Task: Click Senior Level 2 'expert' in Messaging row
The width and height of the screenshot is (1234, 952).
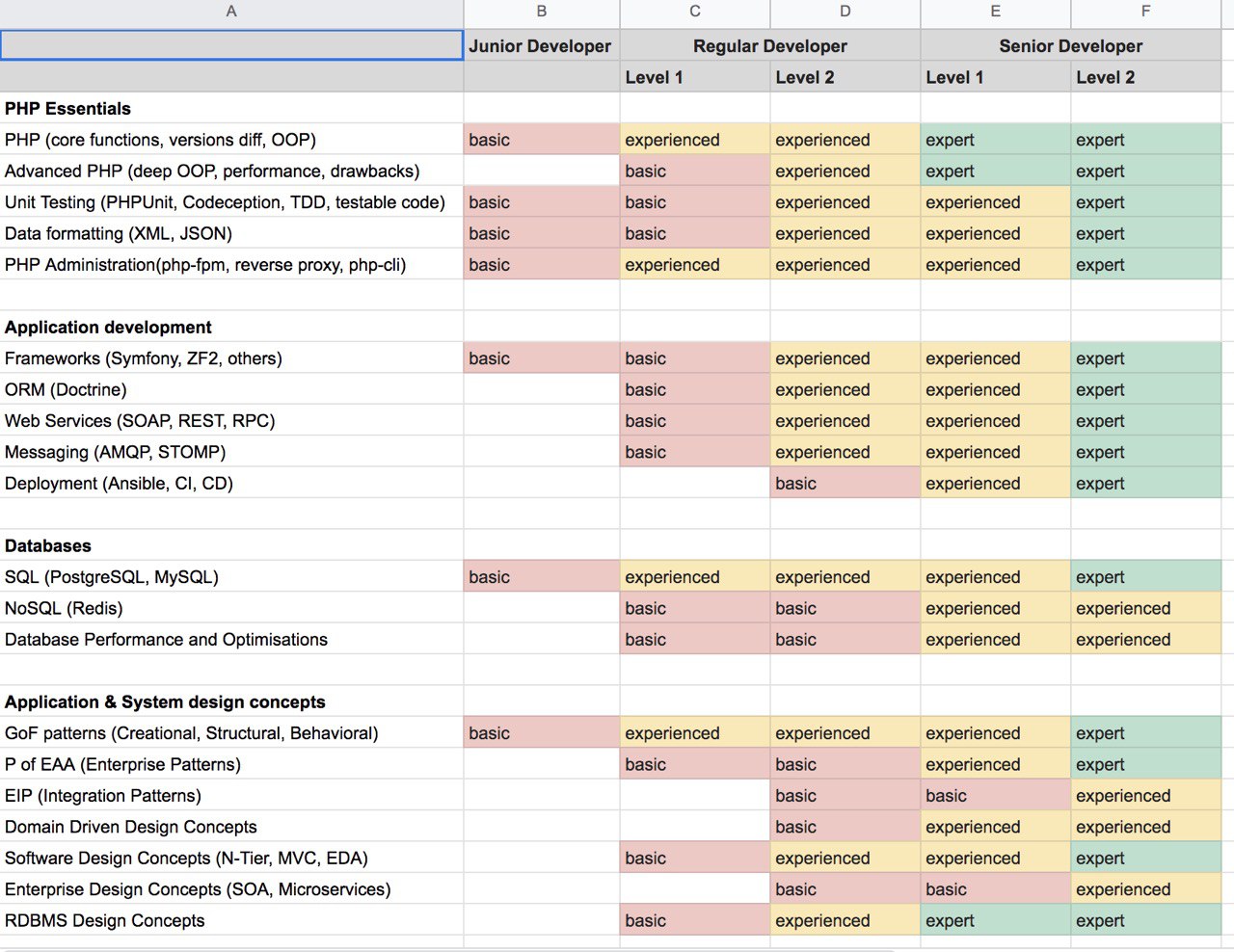Action: [x=1146, y=452]
